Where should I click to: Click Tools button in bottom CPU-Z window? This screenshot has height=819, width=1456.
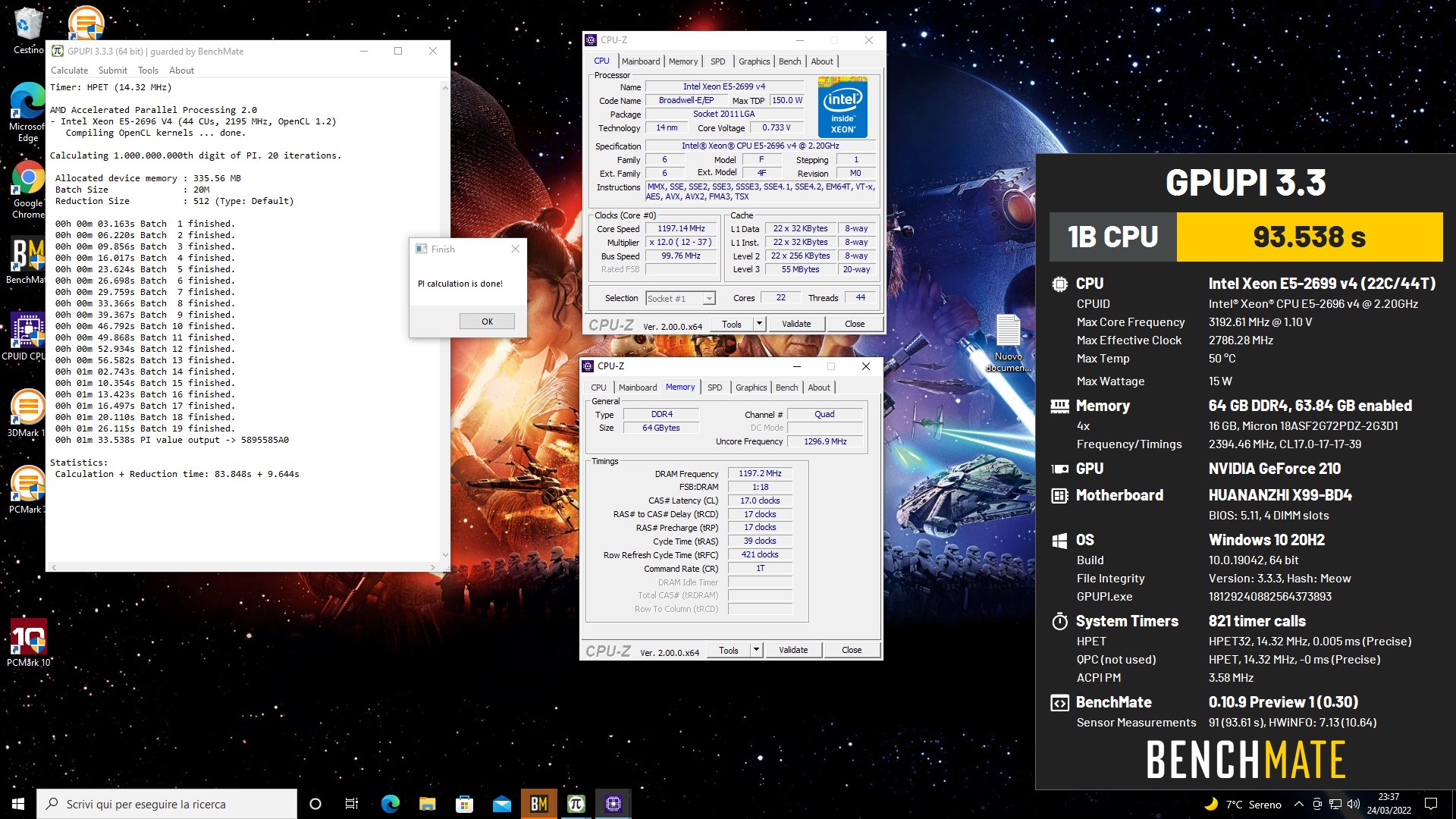[729, 650]
